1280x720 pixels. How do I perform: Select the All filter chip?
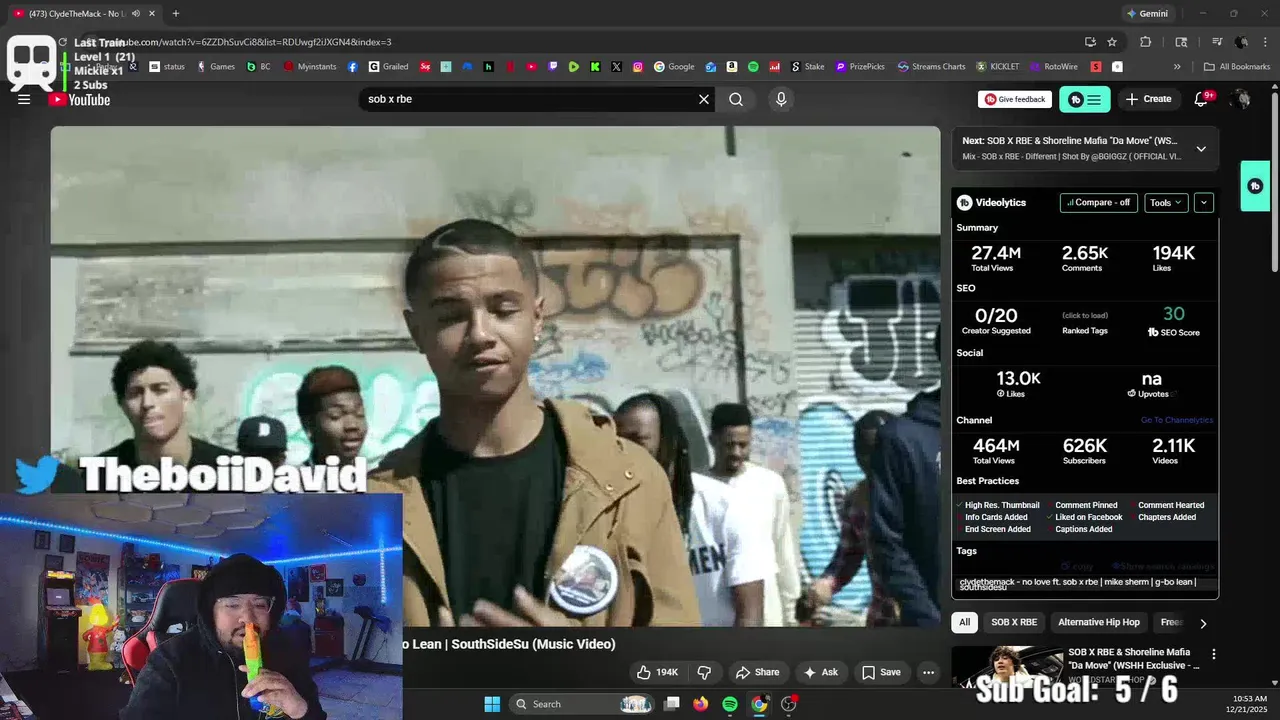[x=964, y=622]
